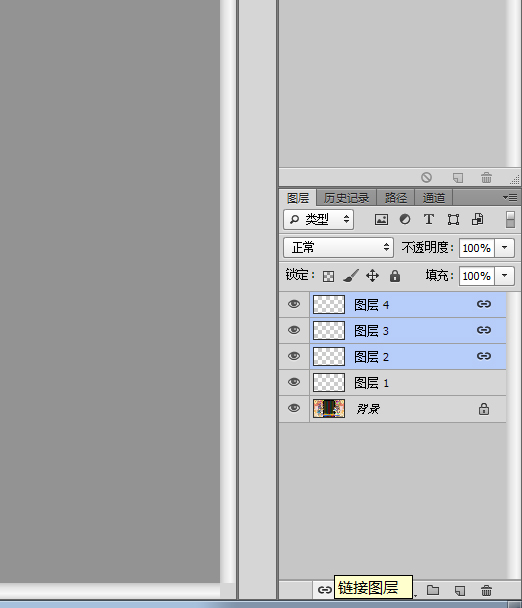Click the delete layer trash icon
Screen dimensions: 522x608
[486, 591]
